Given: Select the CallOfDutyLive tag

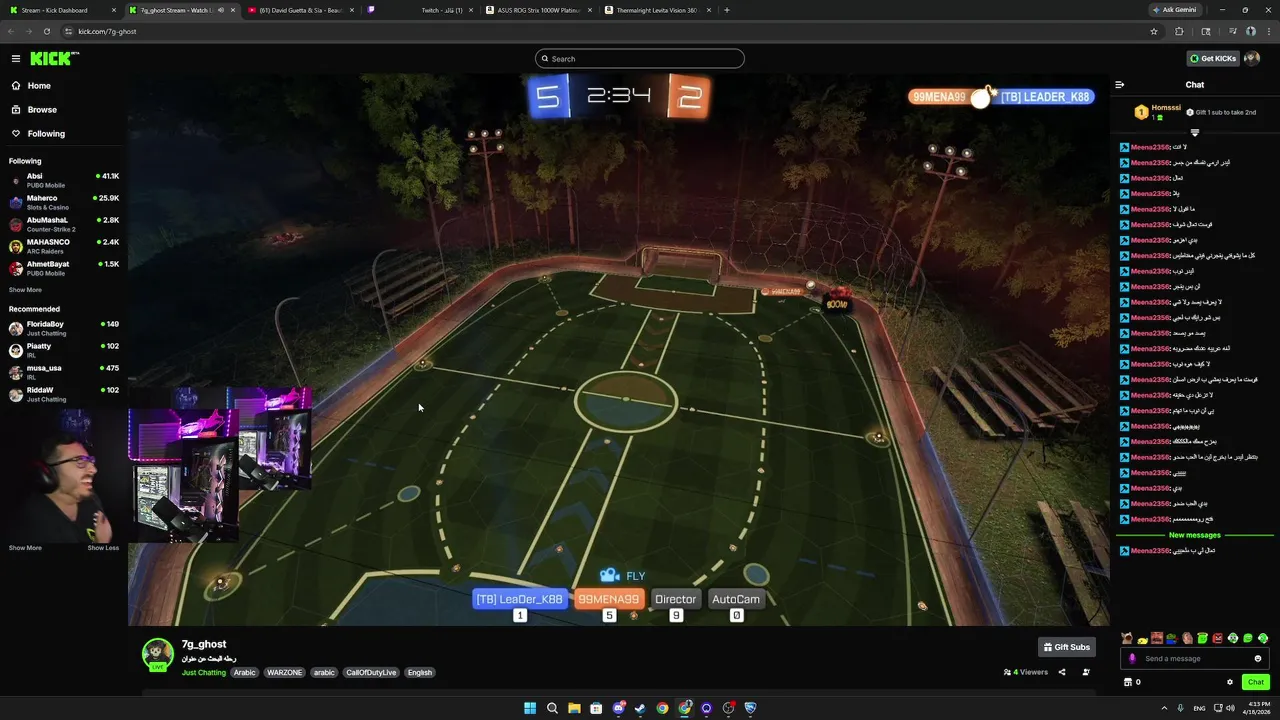Looking at the screenshot, I should point(372,673).
